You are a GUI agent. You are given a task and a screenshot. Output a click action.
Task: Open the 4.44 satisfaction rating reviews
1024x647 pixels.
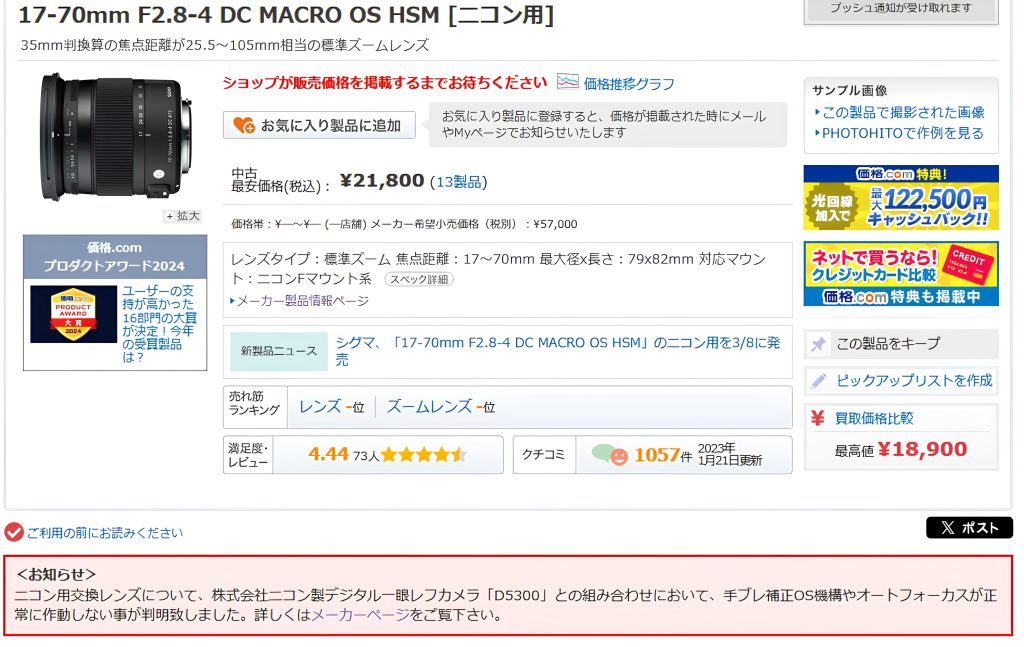pyautogui.click(x=328, y=454)
